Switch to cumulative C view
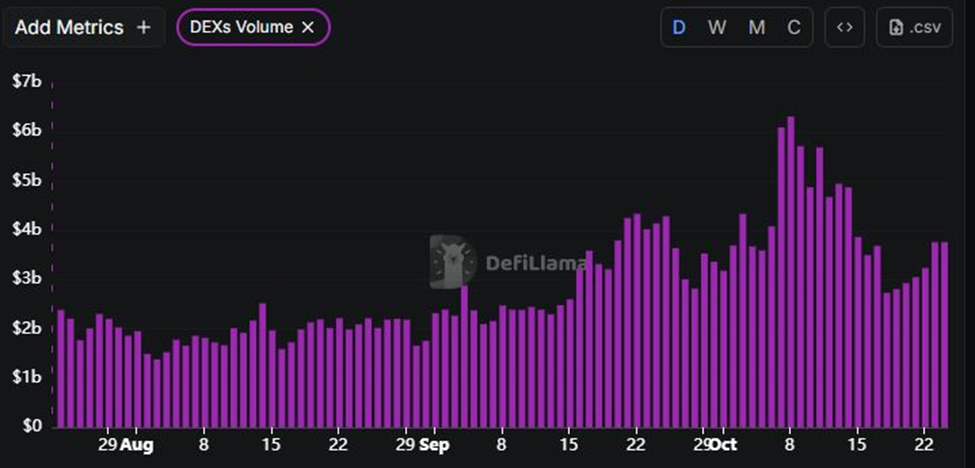Image resolution: width=975 pixels, height=468 pixels. pyautogui.click(x=794, y=27)
